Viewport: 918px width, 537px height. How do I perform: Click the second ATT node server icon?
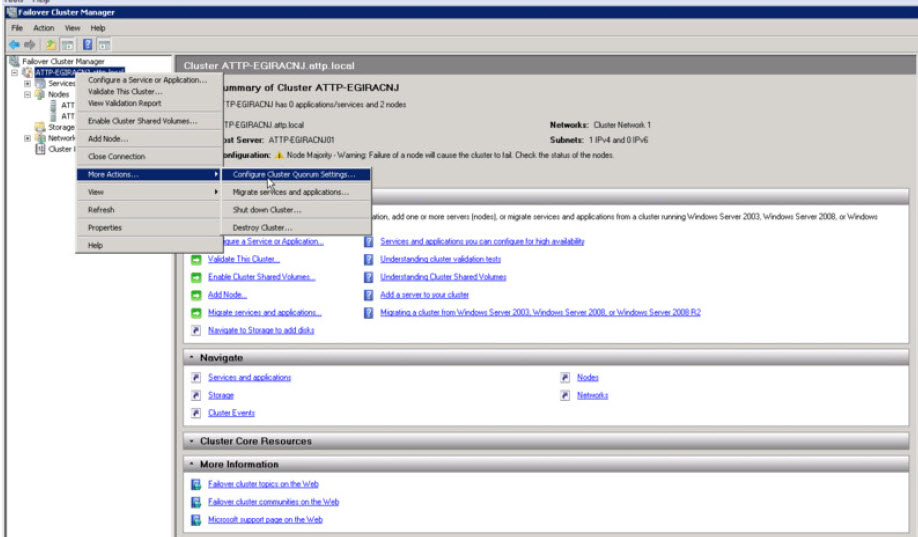click(x=53, y=116)
